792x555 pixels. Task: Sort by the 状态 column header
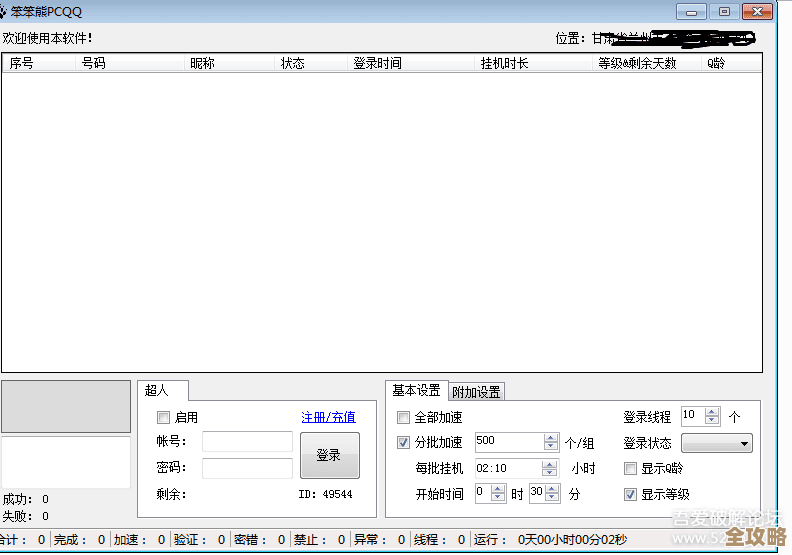311,63
